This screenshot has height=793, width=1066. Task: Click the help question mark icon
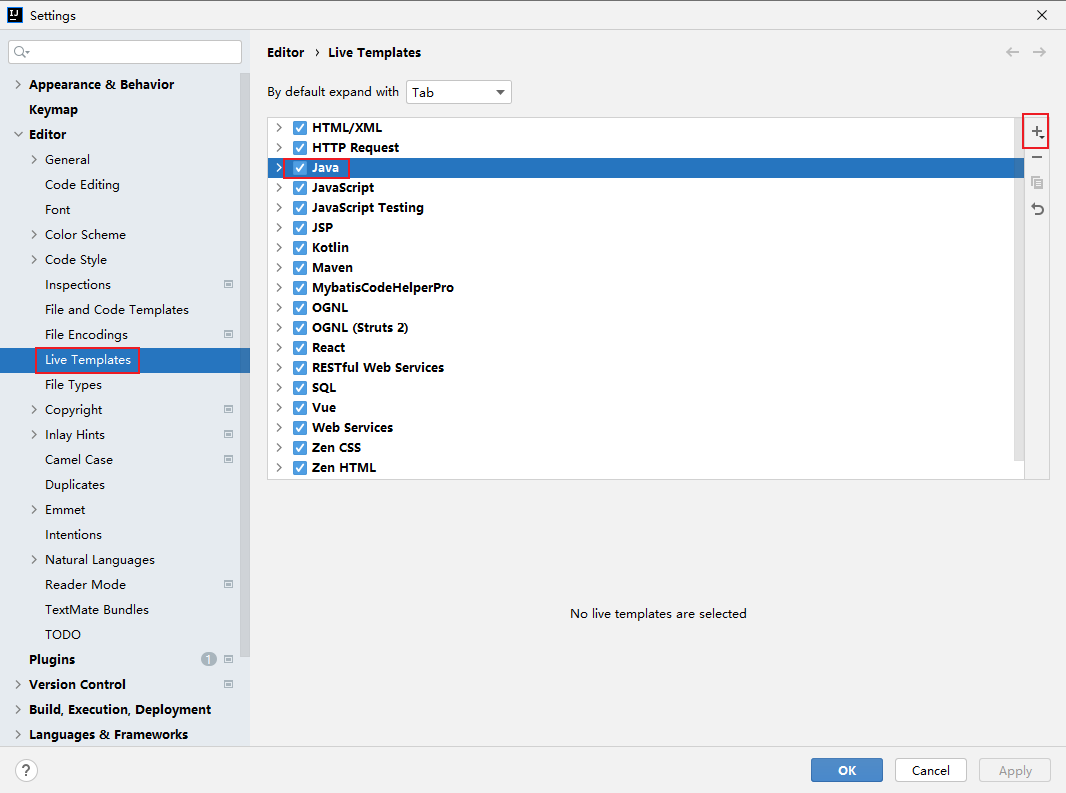click(26, 771)
